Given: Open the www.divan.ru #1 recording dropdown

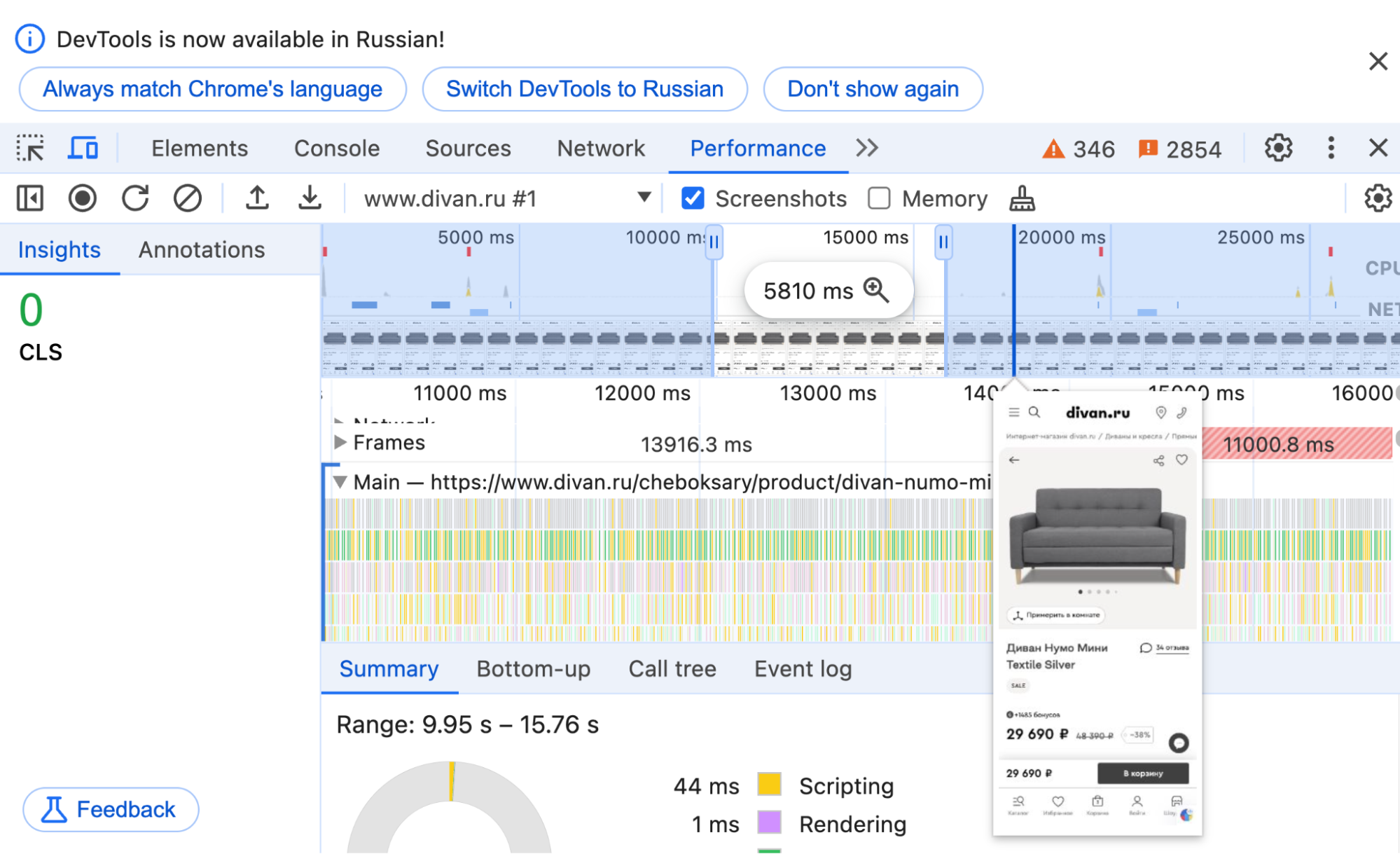Looking at the screenshot, I should [x=508, y=199].
